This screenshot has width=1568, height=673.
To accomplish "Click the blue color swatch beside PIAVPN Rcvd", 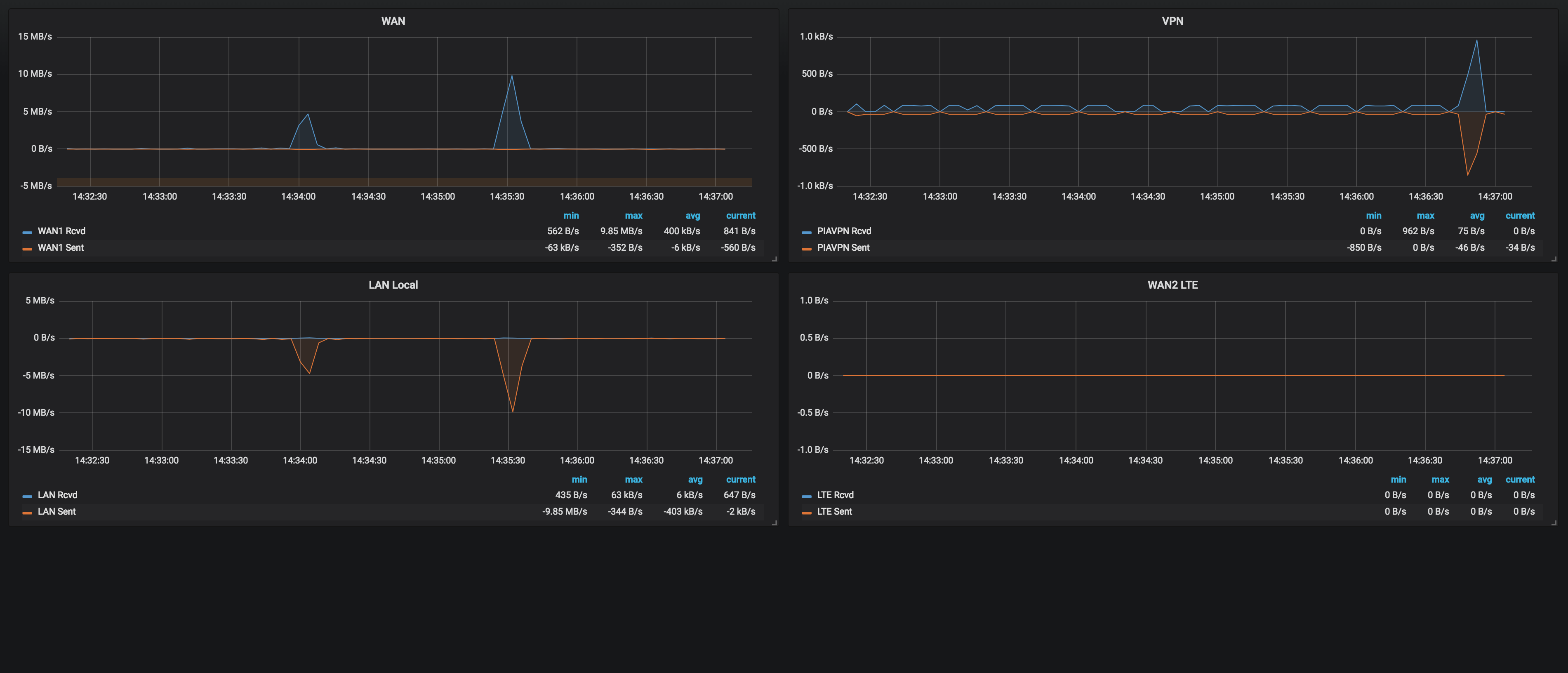I will click(x=807, y=232).
